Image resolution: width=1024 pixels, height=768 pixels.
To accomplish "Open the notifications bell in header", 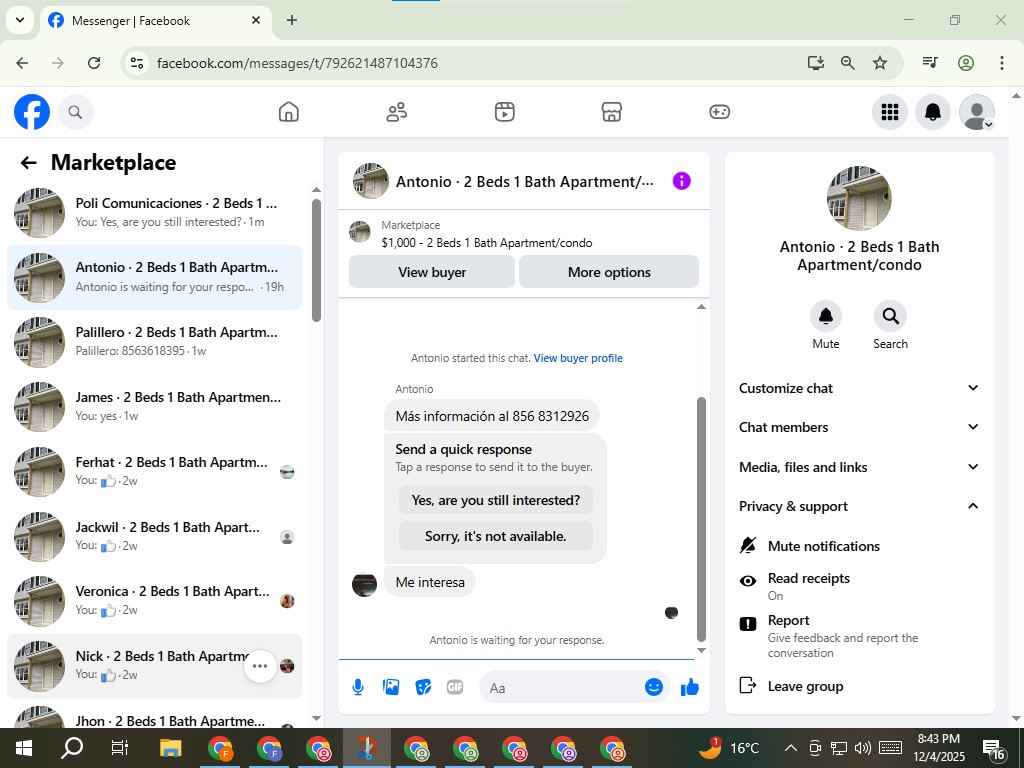I will point(933,112).
